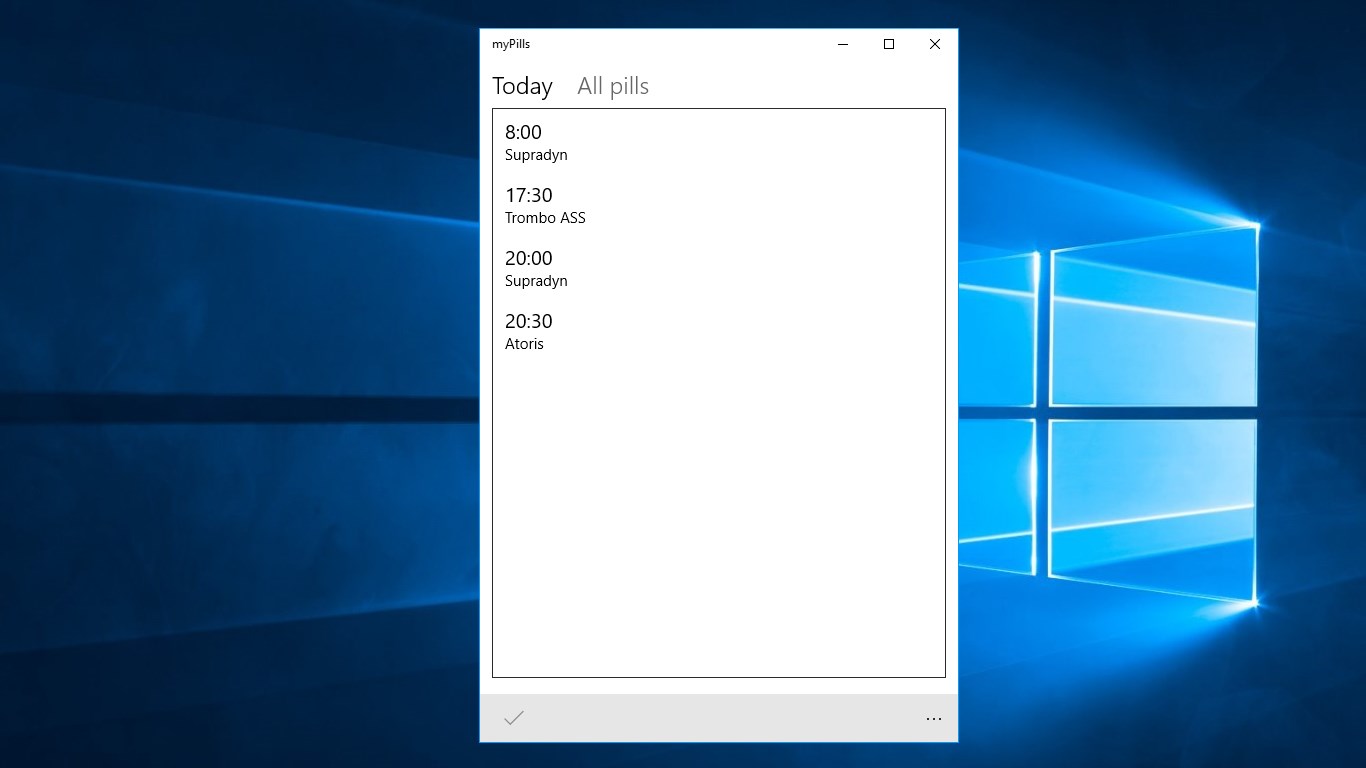
Task: Close the myPills app
Action: (934, 44)
